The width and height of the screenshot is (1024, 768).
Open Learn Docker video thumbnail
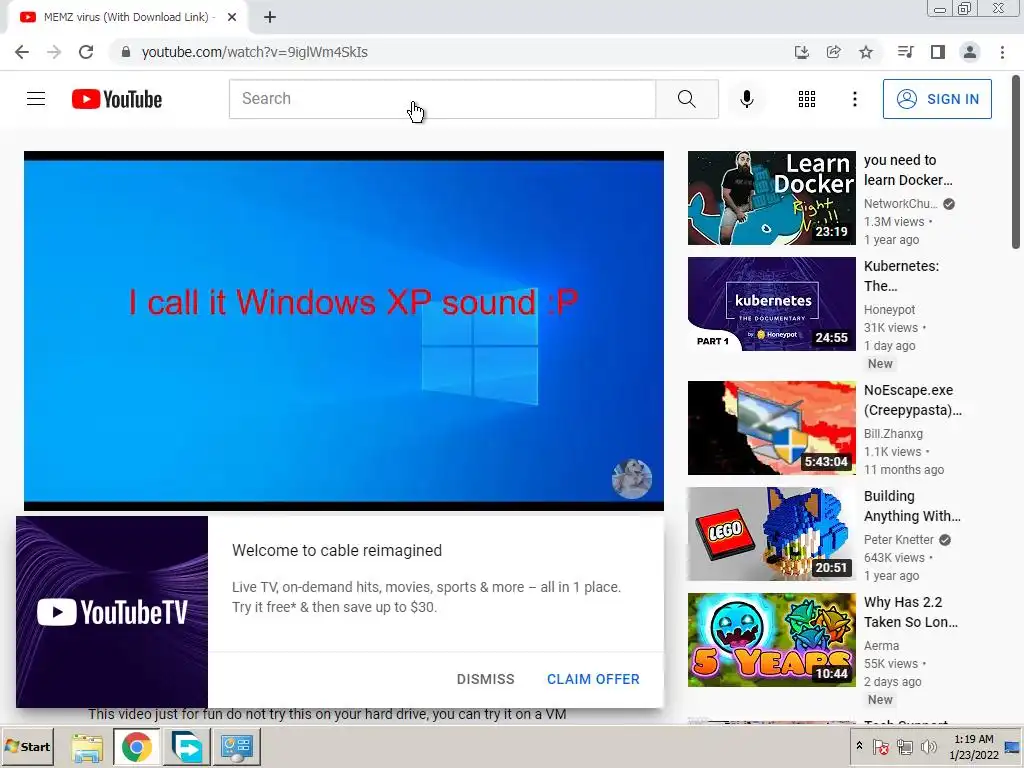pos(771,198)
